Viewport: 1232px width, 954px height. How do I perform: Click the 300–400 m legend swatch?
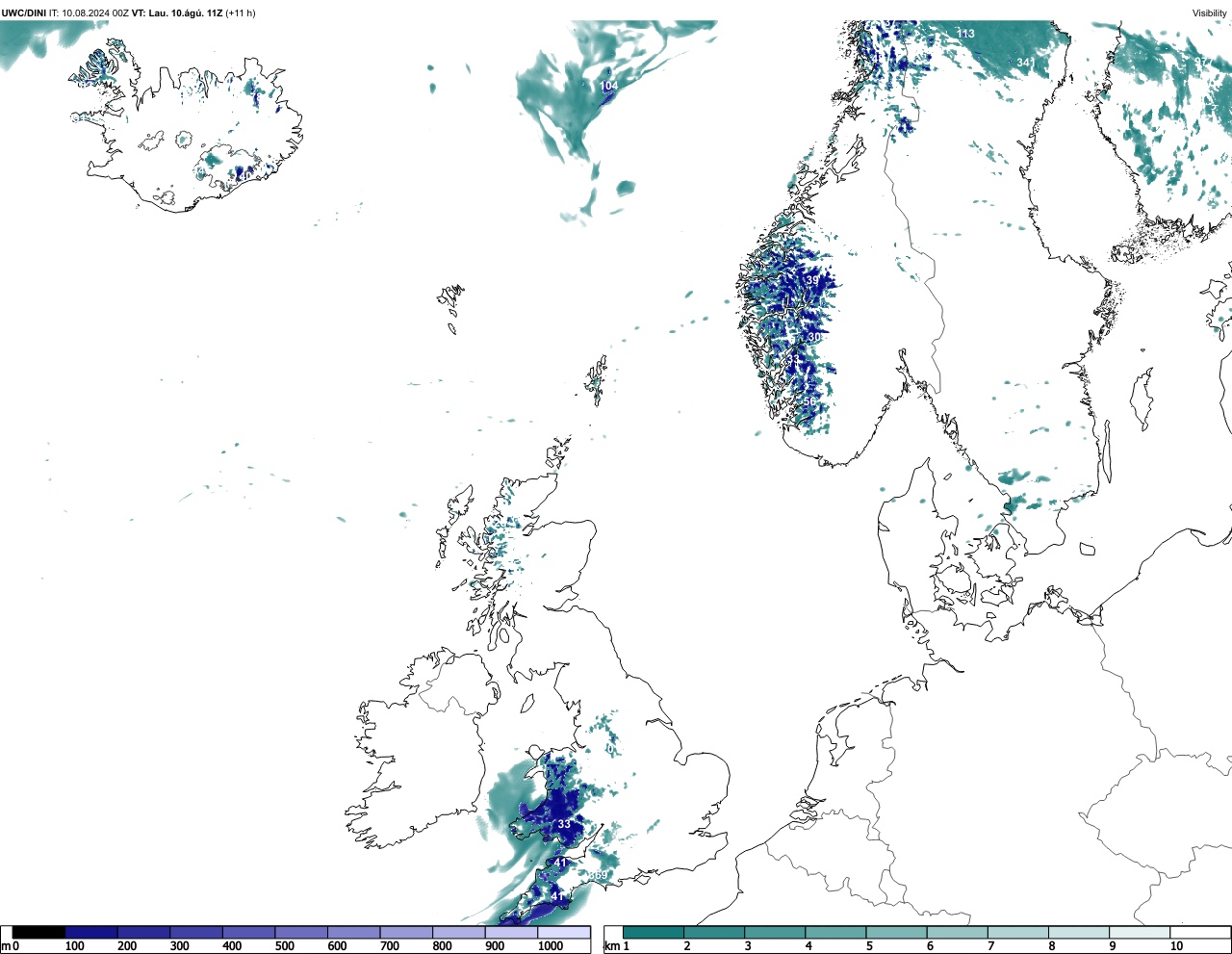pyautogui.click(x=196, y=933)
